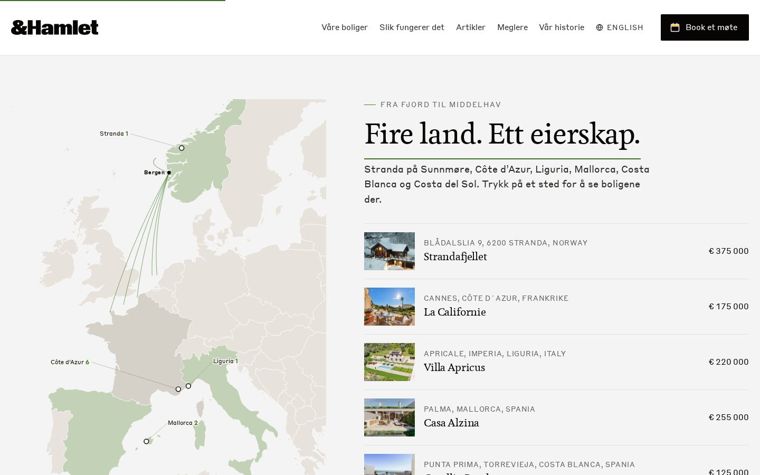Open the Casa Alzina property title
Image resolution: width=760 pixels, height=475 pixels.
[x=451, y=423]
